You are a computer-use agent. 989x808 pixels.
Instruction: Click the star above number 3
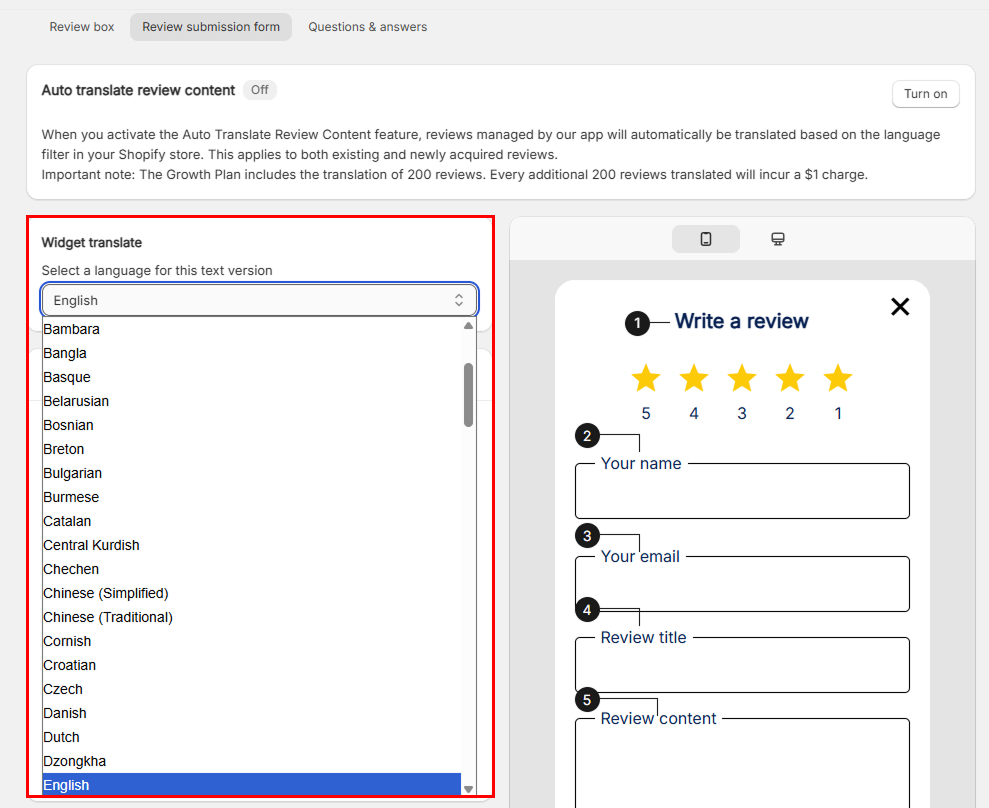[x=742, y=378]
